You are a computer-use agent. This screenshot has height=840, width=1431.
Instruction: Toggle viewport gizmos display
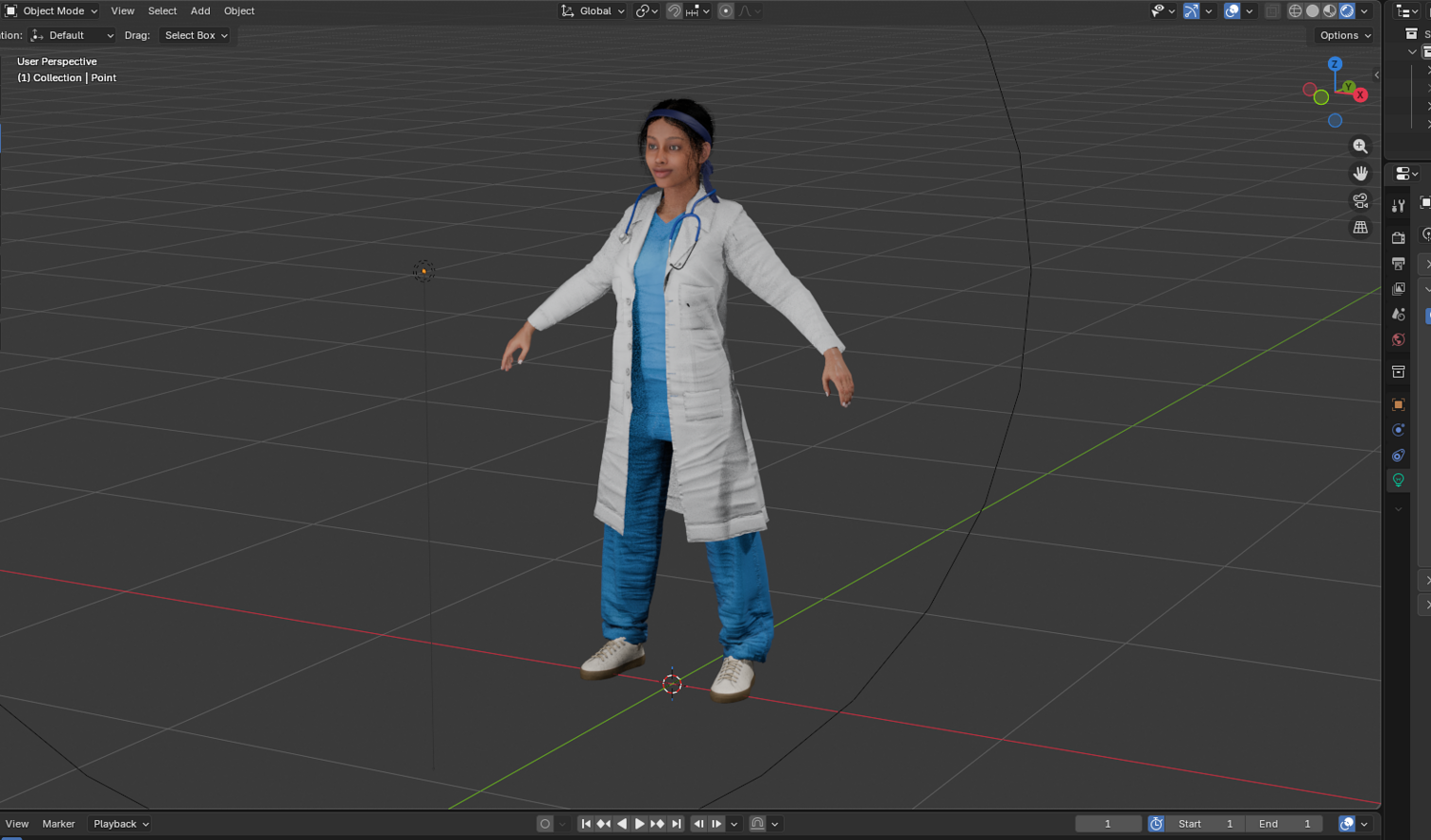click(1192, 10)
